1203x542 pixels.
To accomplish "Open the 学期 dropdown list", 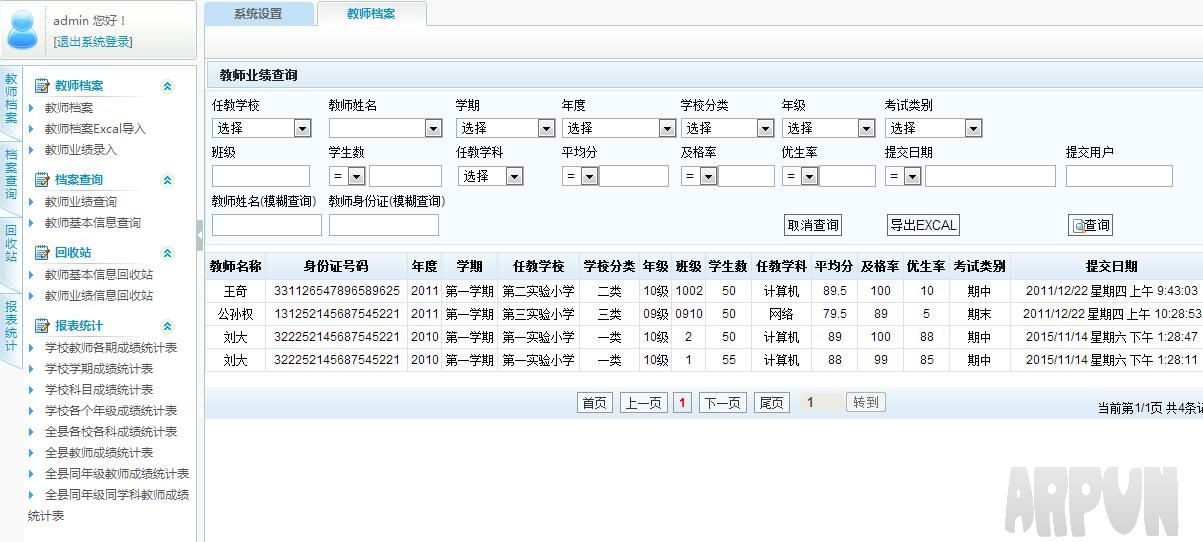I will (x=546, y=128).
